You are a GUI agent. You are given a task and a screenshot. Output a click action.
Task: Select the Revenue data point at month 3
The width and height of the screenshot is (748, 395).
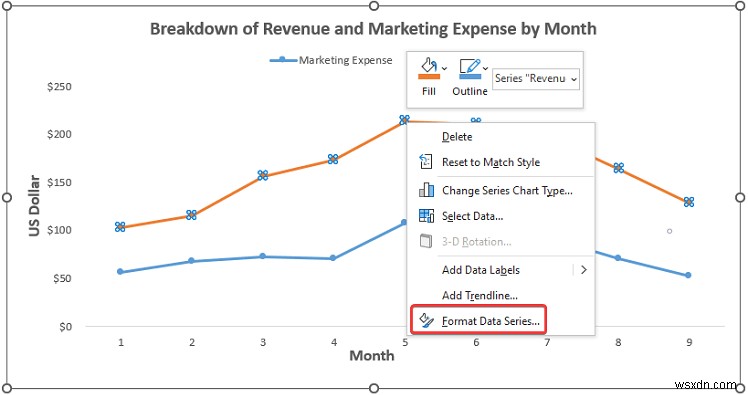[263, 175]
